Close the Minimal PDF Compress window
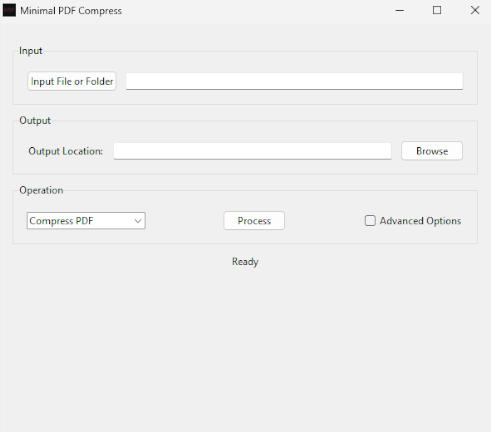This screenshot has height=432, width=491. click(475, 10)
